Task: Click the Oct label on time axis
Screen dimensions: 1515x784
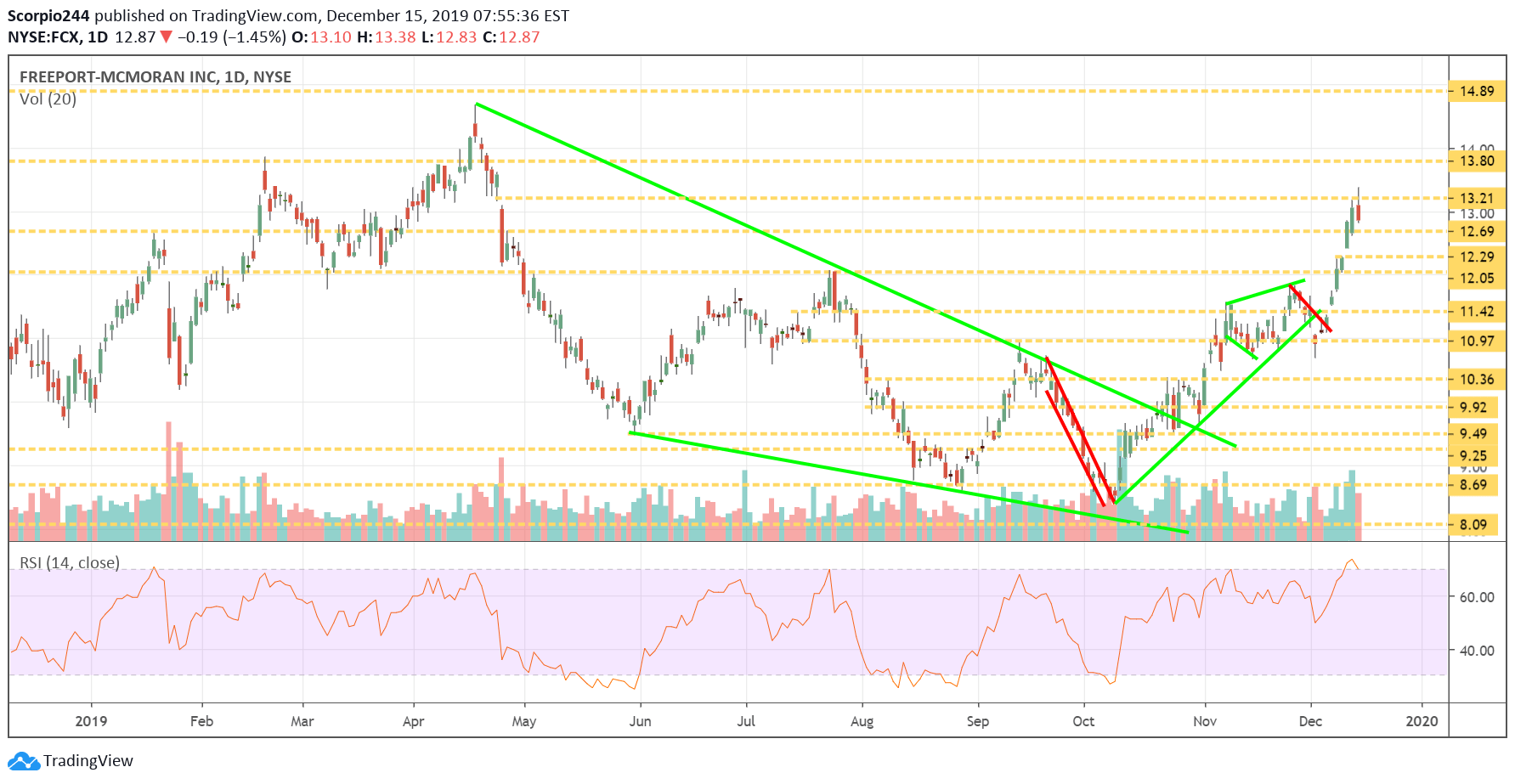Action: pyautogui.click(x=1083, y=721)
